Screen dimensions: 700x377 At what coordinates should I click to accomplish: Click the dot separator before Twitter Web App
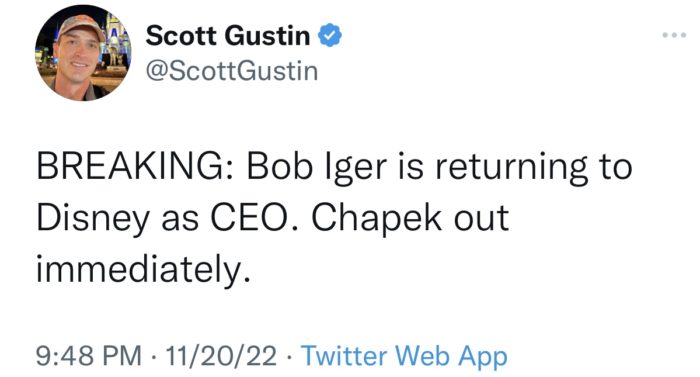289,357
